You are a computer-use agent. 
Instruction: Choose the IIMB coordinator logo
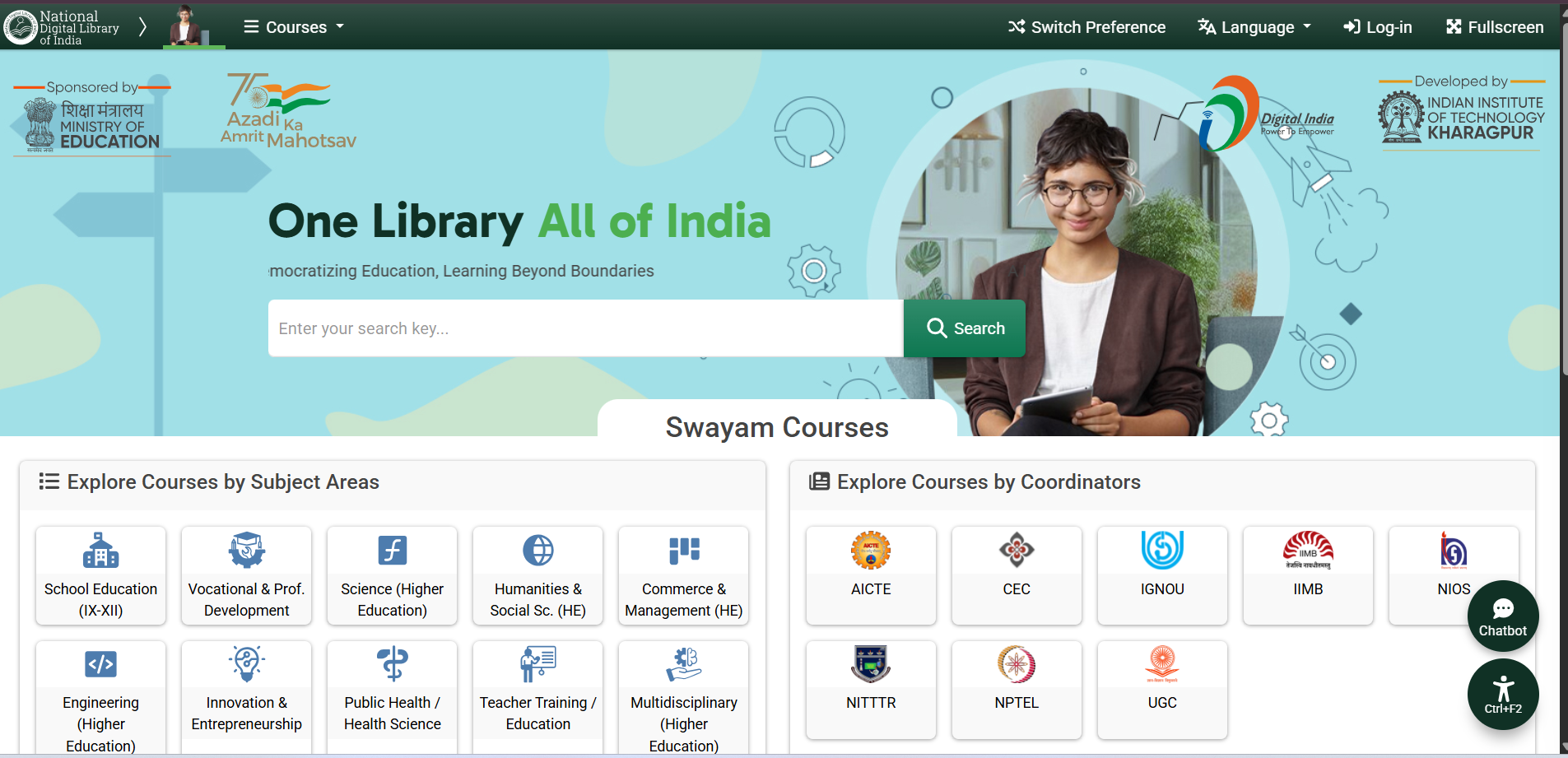point(1308,551)
